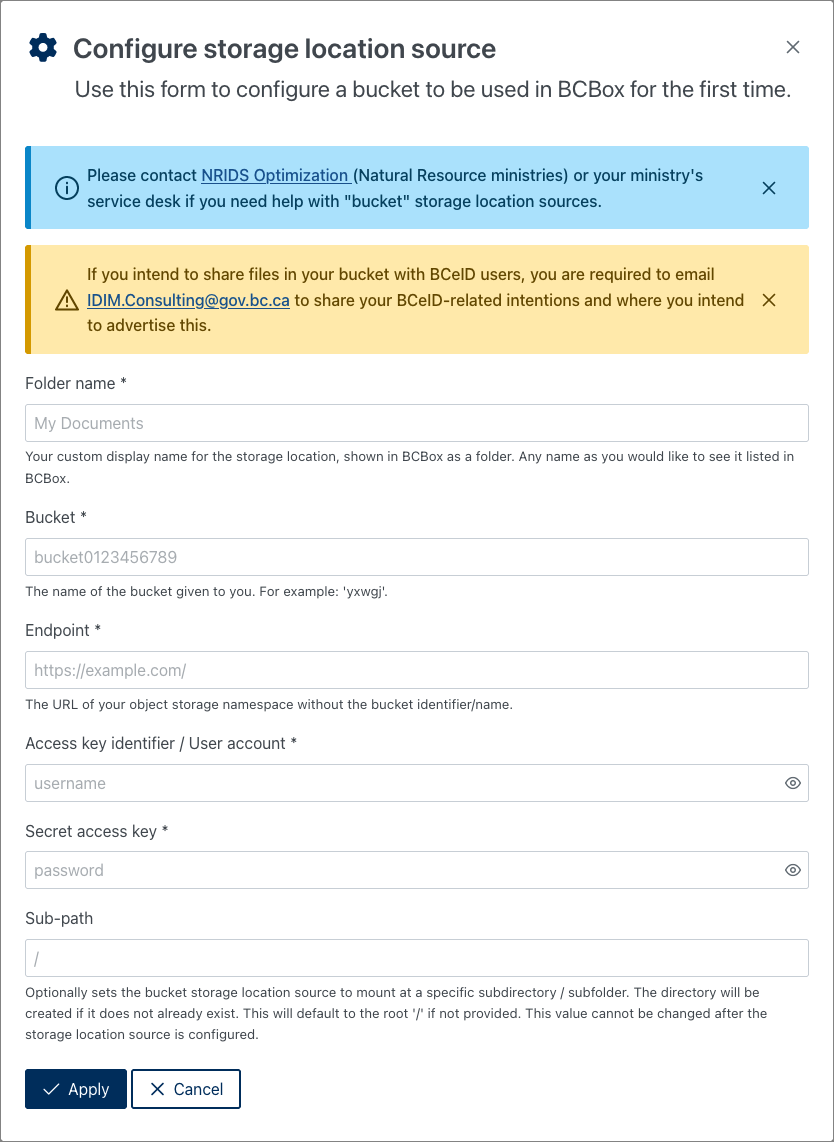Image resolution: width=834 pixels, height=1142 pixels.
Task: Click the Secret access key field
Action: tap(400, 870)
